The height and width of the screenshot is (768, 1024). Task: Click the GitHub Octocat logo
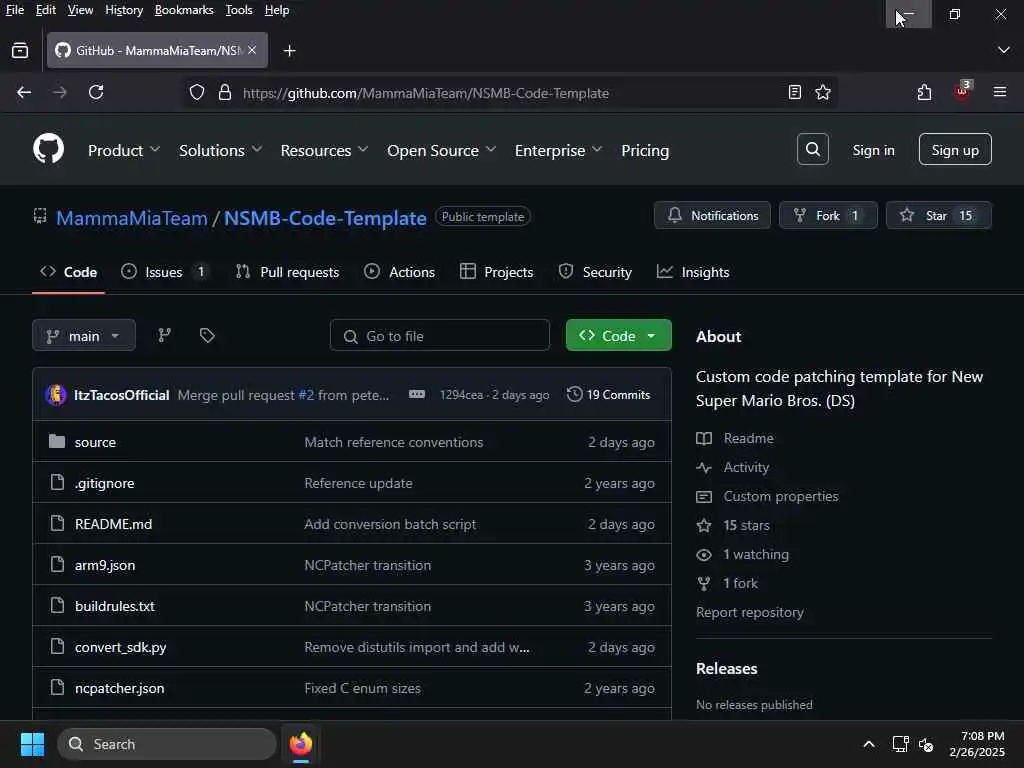point(48,150)
